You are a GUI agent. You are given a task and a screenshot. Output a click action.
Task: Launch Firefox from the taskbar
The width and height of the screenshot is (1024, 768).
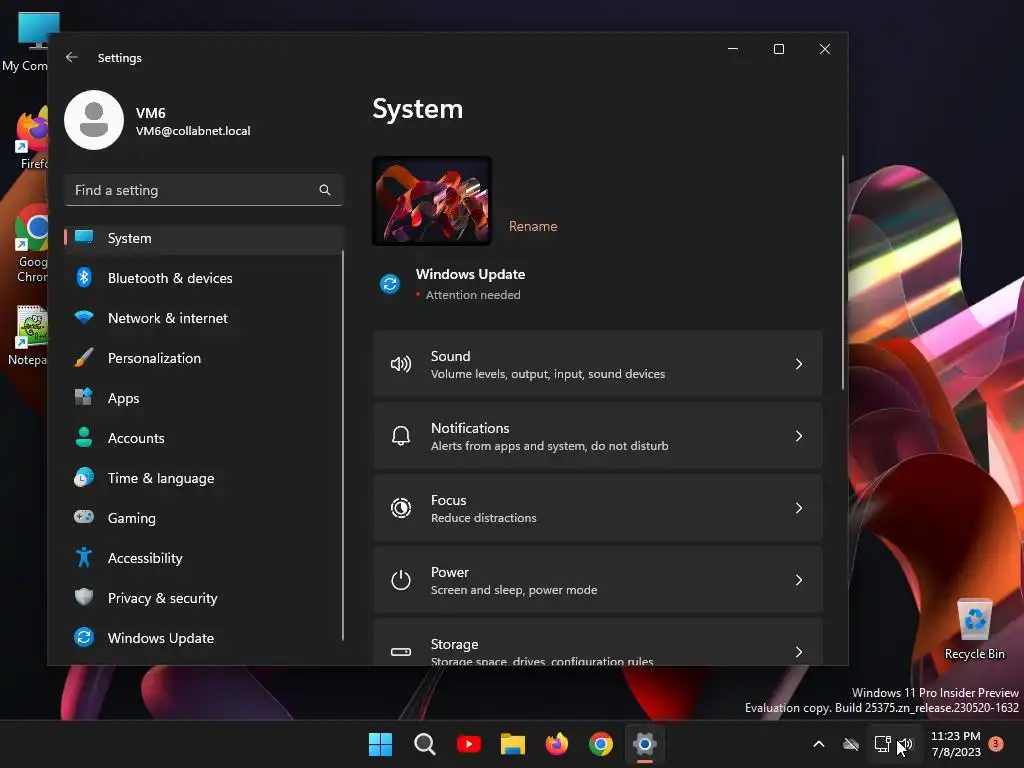point(557,744)
